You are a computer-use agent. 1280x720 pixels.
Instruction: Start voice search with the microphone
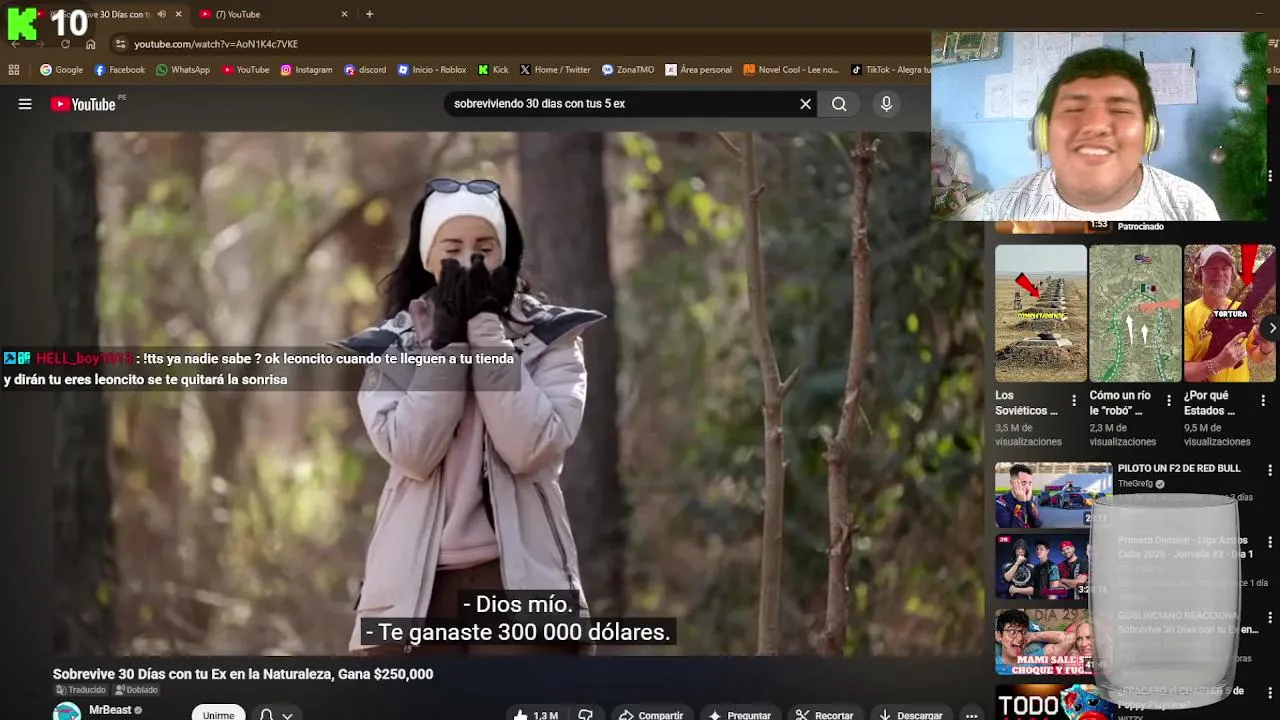click(x=886, y=104)
